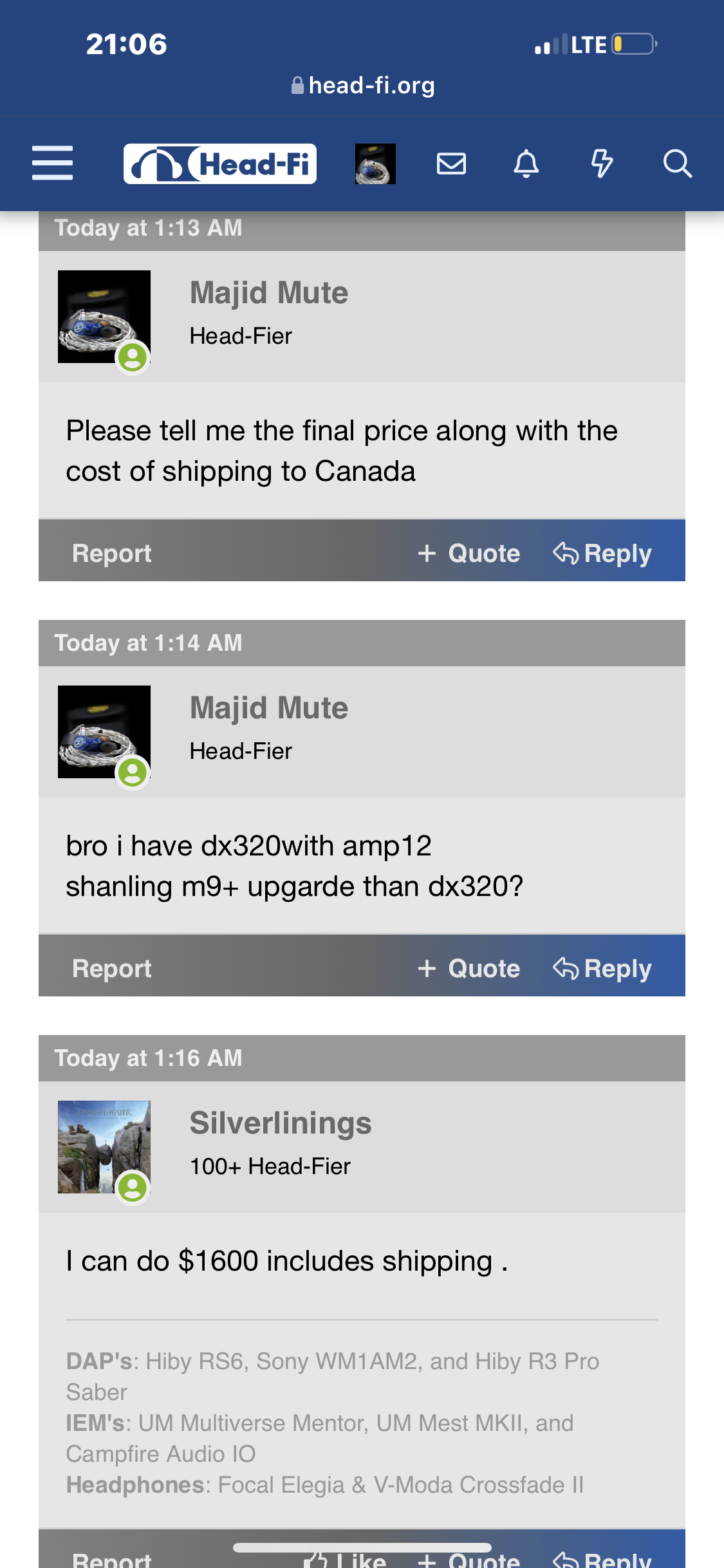Reply to the 1:13 AM message
The width and height of the screenshot is (724, 1568).
602,553
